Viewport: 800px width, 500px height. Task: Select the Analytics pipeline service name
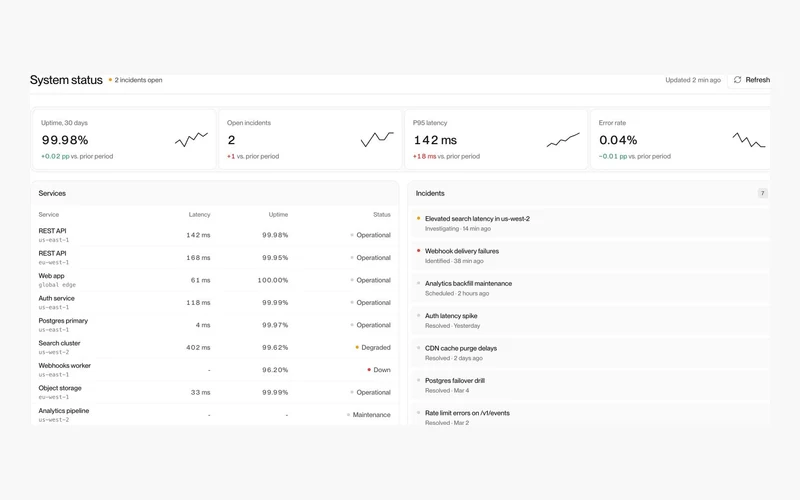64,411
